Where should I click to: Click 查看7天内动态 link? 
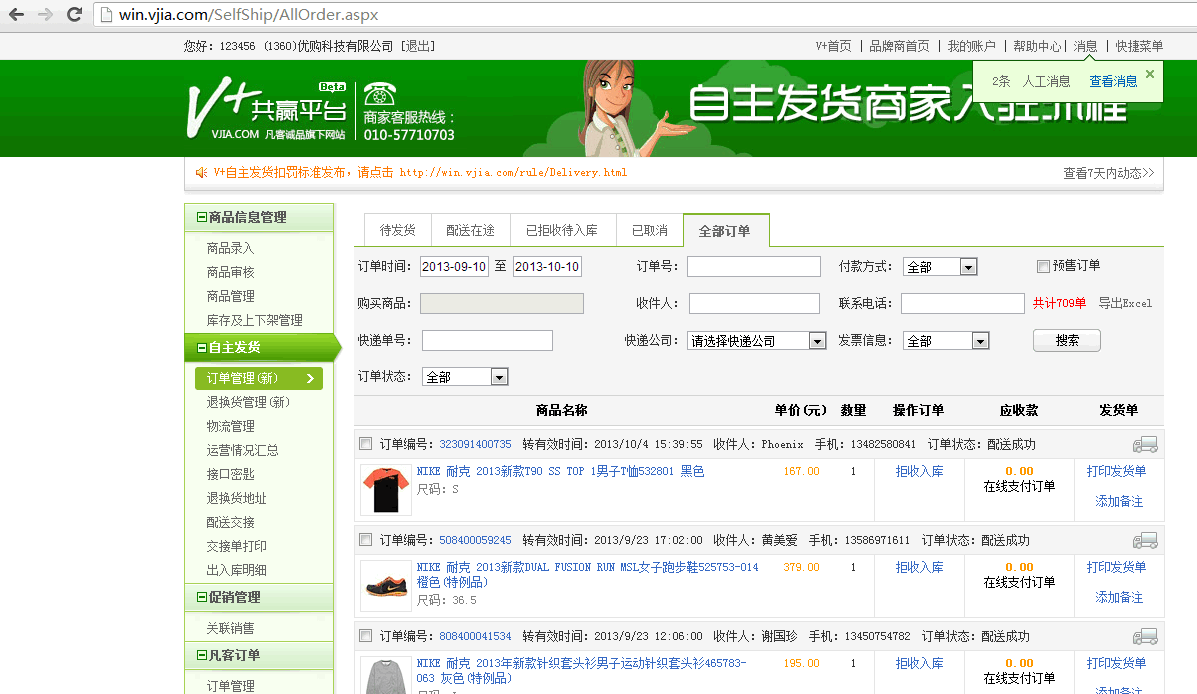coord(1108,173)
